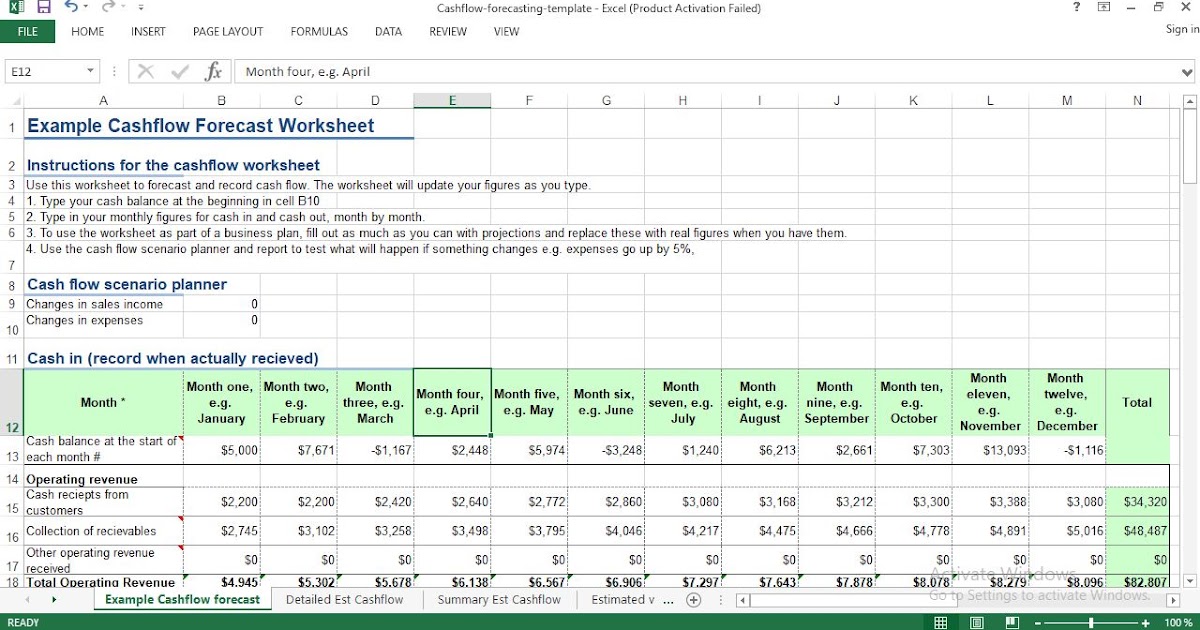
Task: Click the zoom slider handle
Action: (x=1092, y=622)
